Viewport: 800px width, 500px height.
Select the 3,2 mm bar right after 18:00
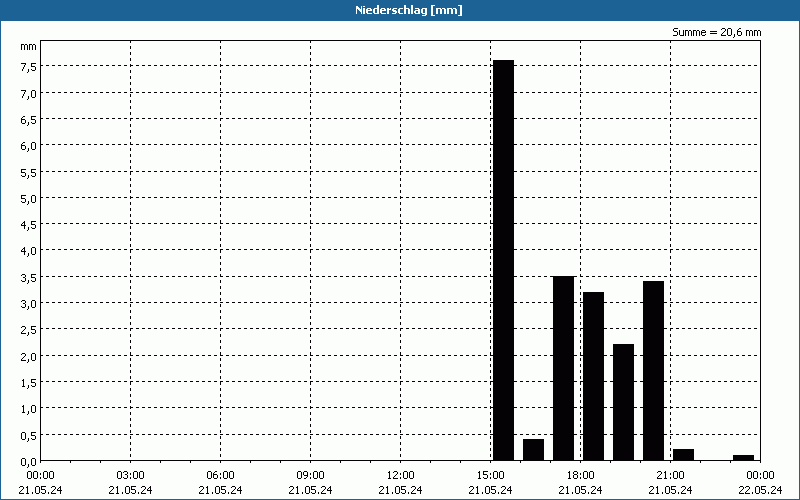[593, 376]
